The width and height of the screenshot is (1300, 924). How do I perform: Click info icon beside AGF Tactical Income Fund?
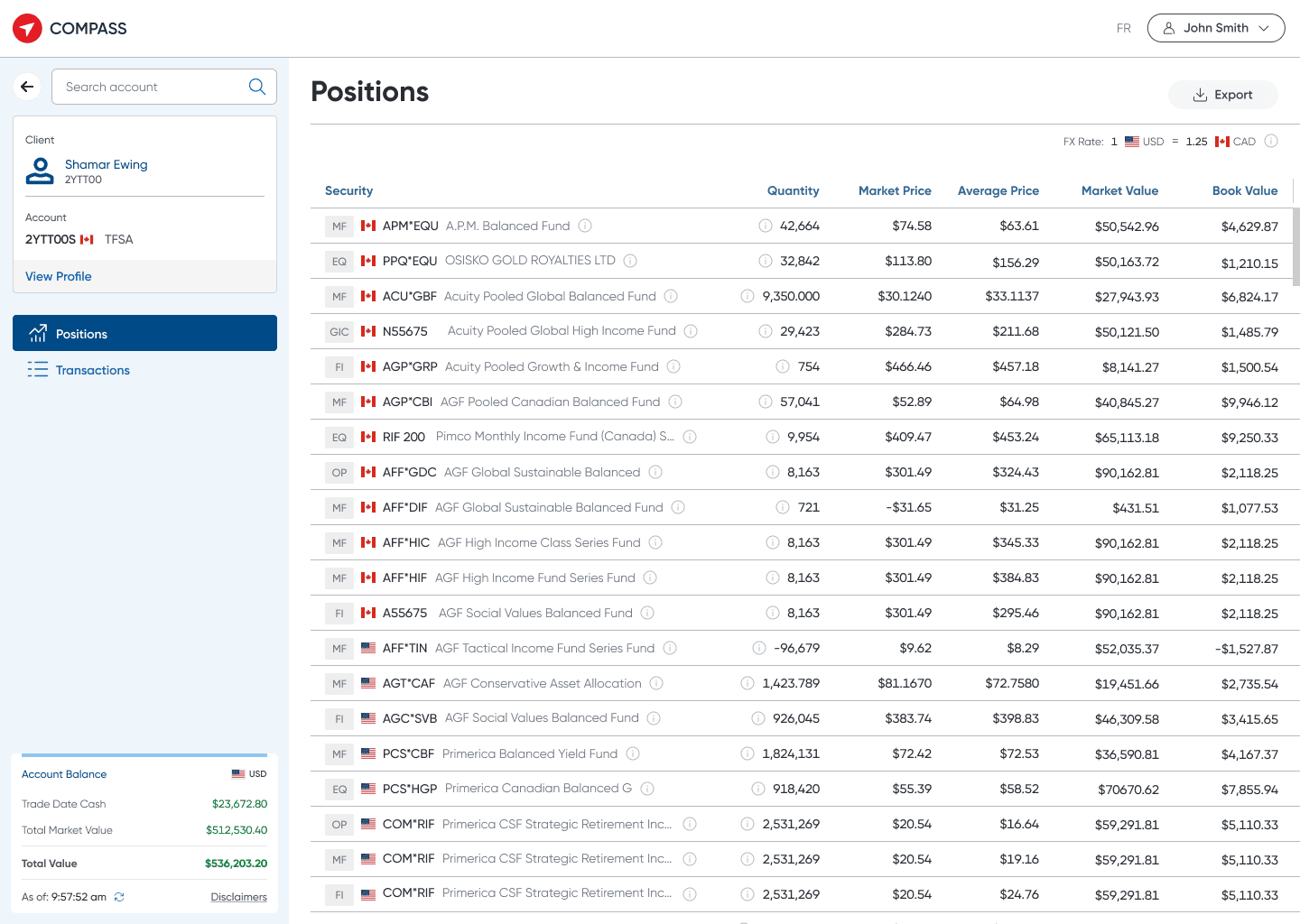(670, 648)
